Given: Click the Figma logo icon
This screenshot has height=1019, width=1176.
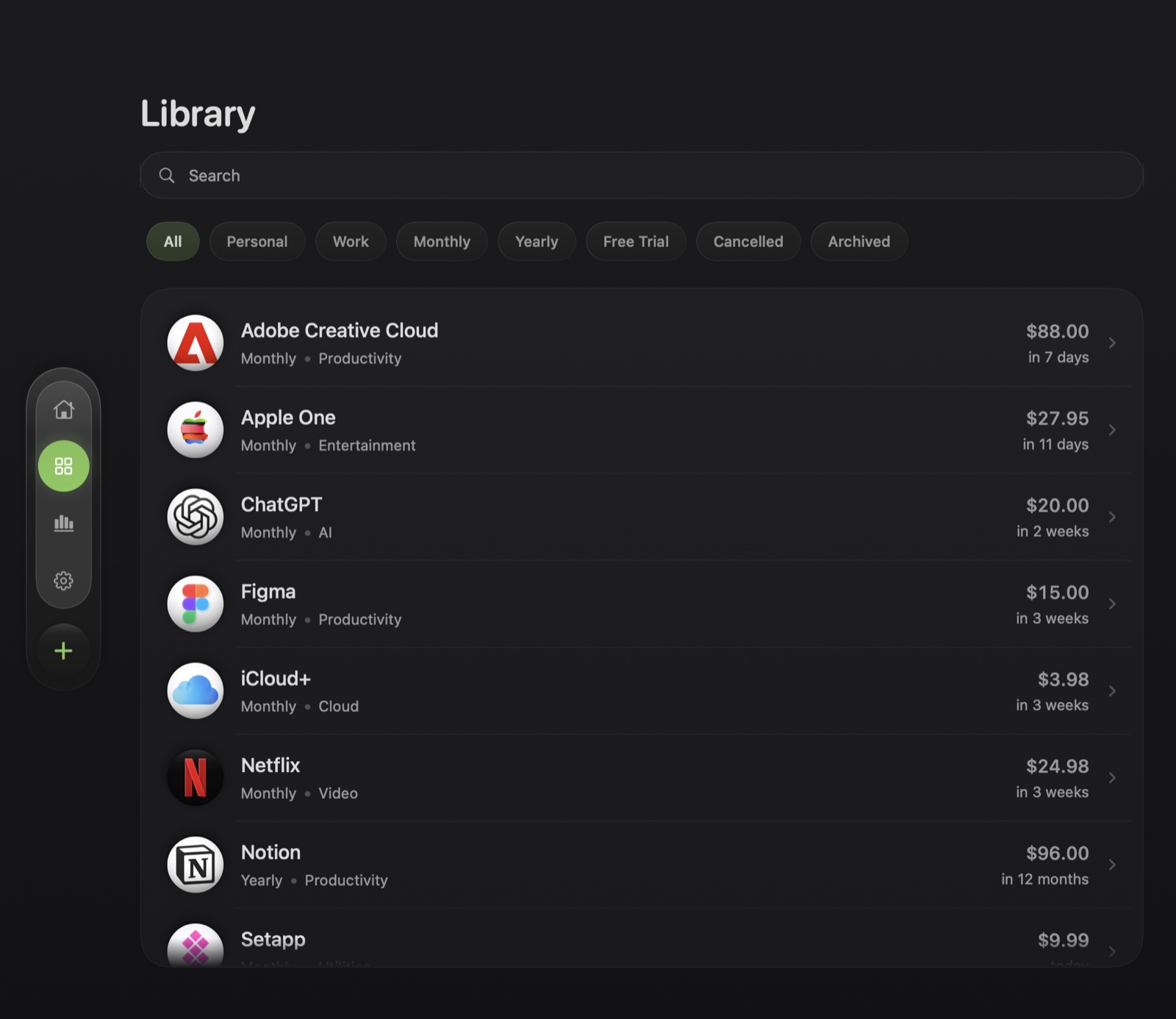Looking at the screenshot, I should point(196,604).
